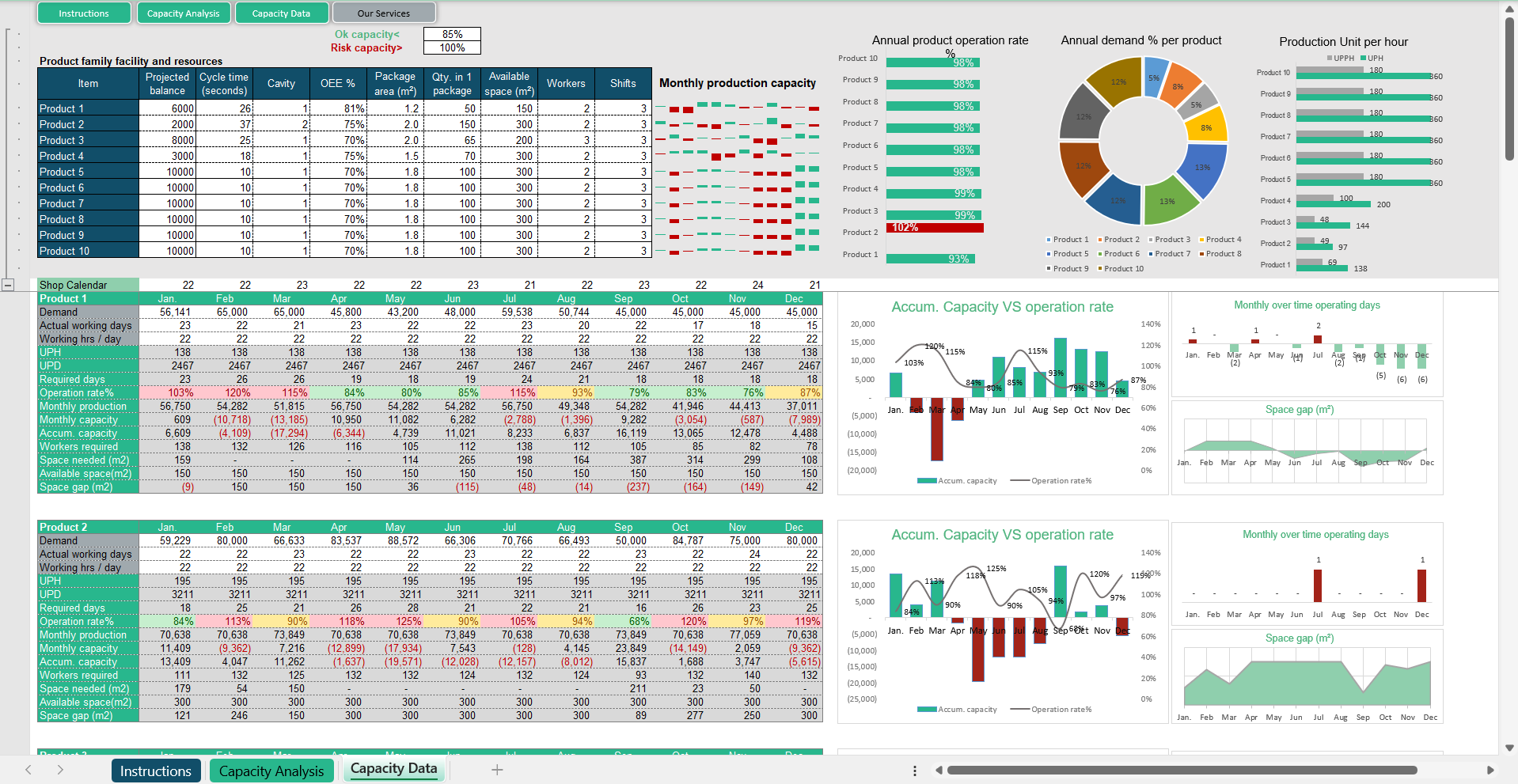Collapse the row group with minus button
The width and height of the screenshot is (1518, 784).
8,285
